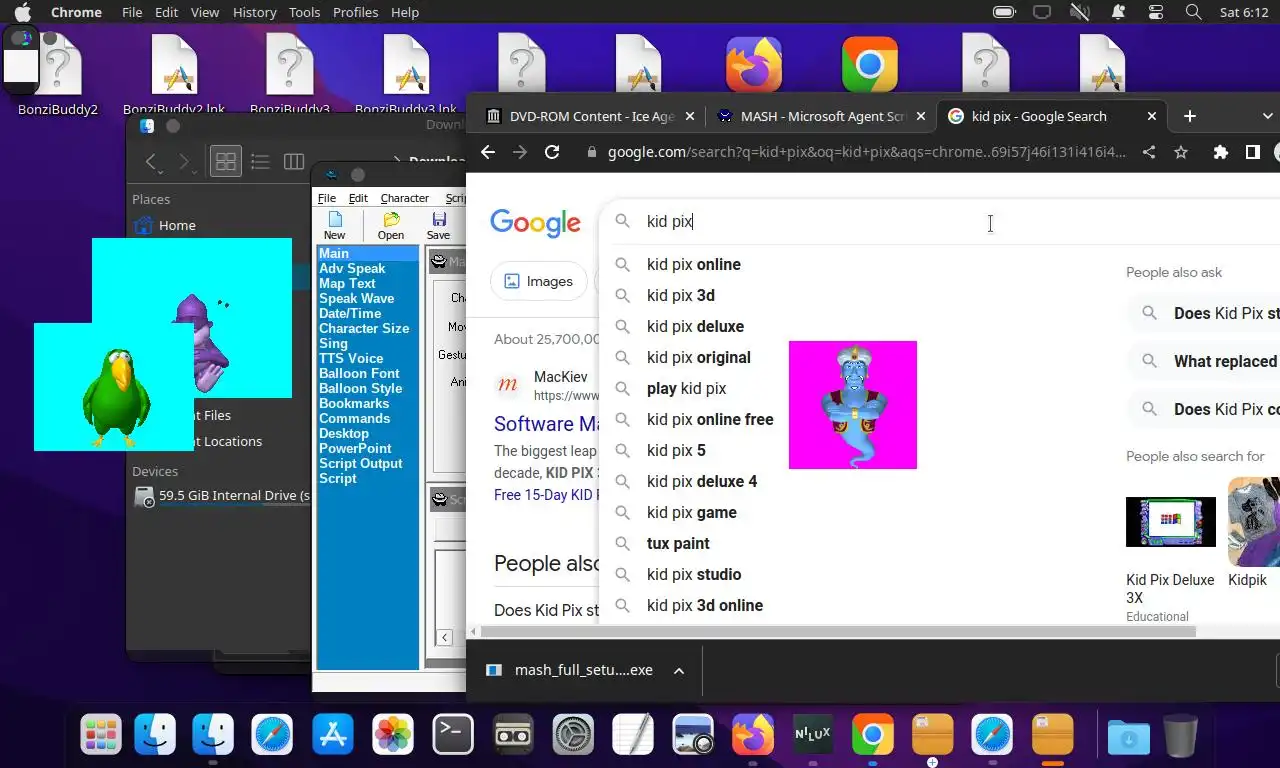
Task: Open Photos app in the dock
Action: [393, 735]
